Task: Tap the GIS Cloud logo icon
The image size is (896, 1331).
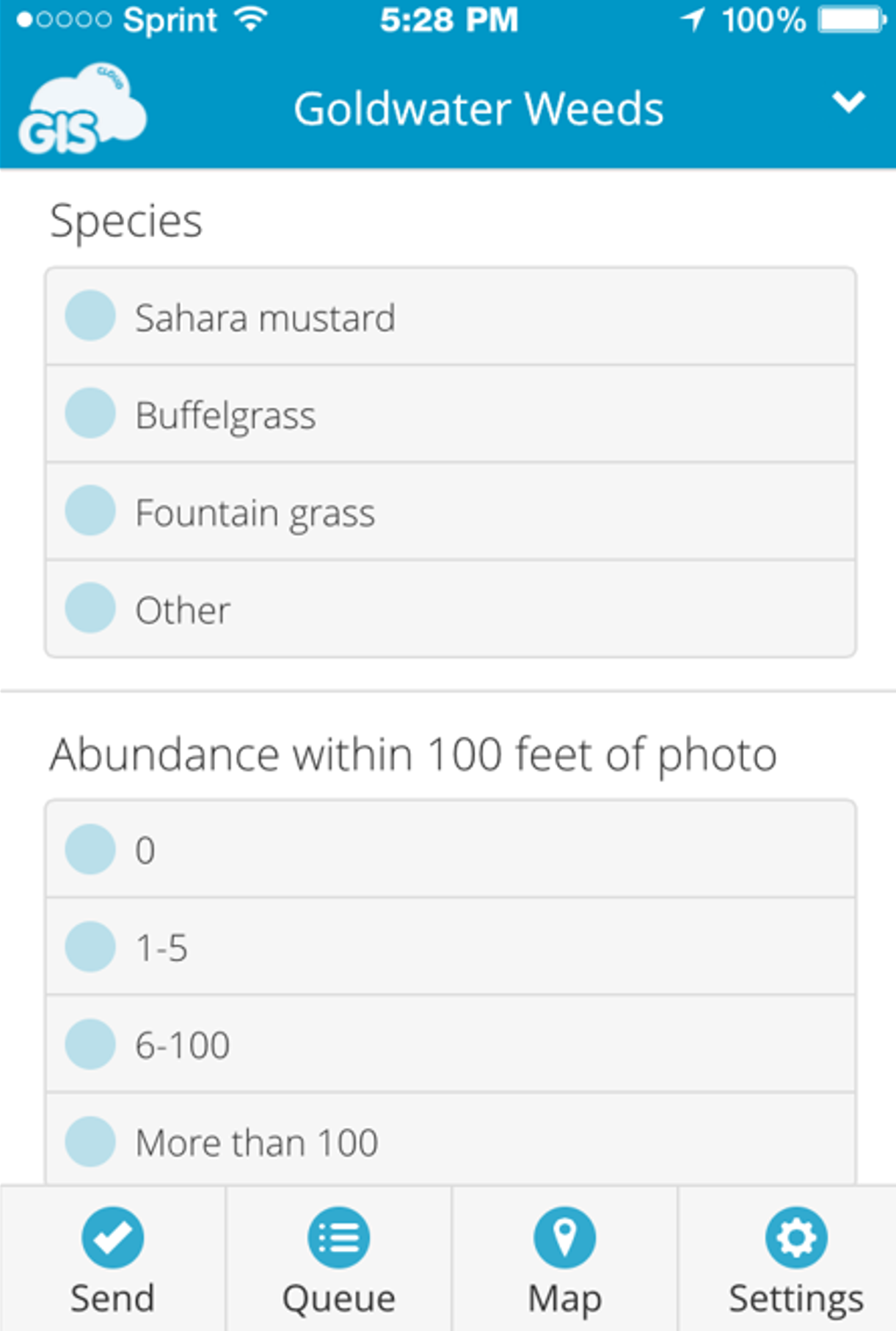Action: tap(82, 110)
